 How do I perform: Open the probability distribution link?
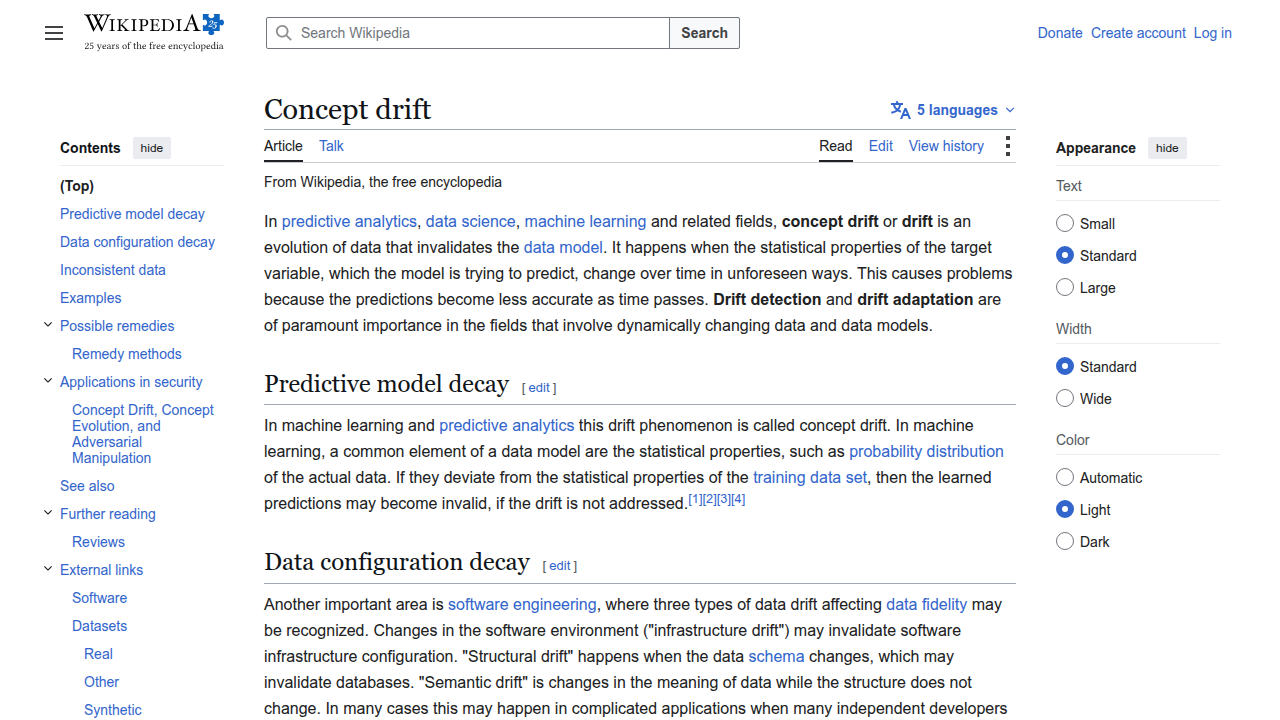coord(926,451)
